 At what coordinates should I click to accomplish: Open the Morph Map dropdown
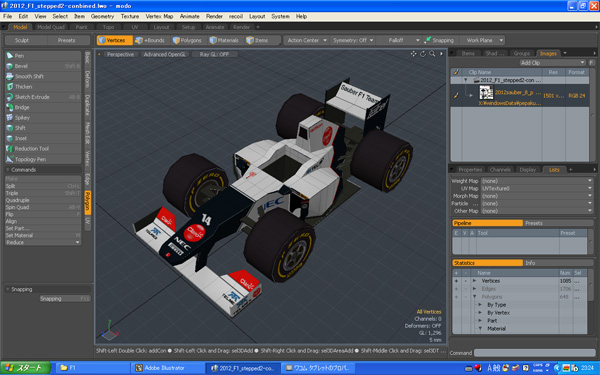pyautogui.click(x=537, y=196)
